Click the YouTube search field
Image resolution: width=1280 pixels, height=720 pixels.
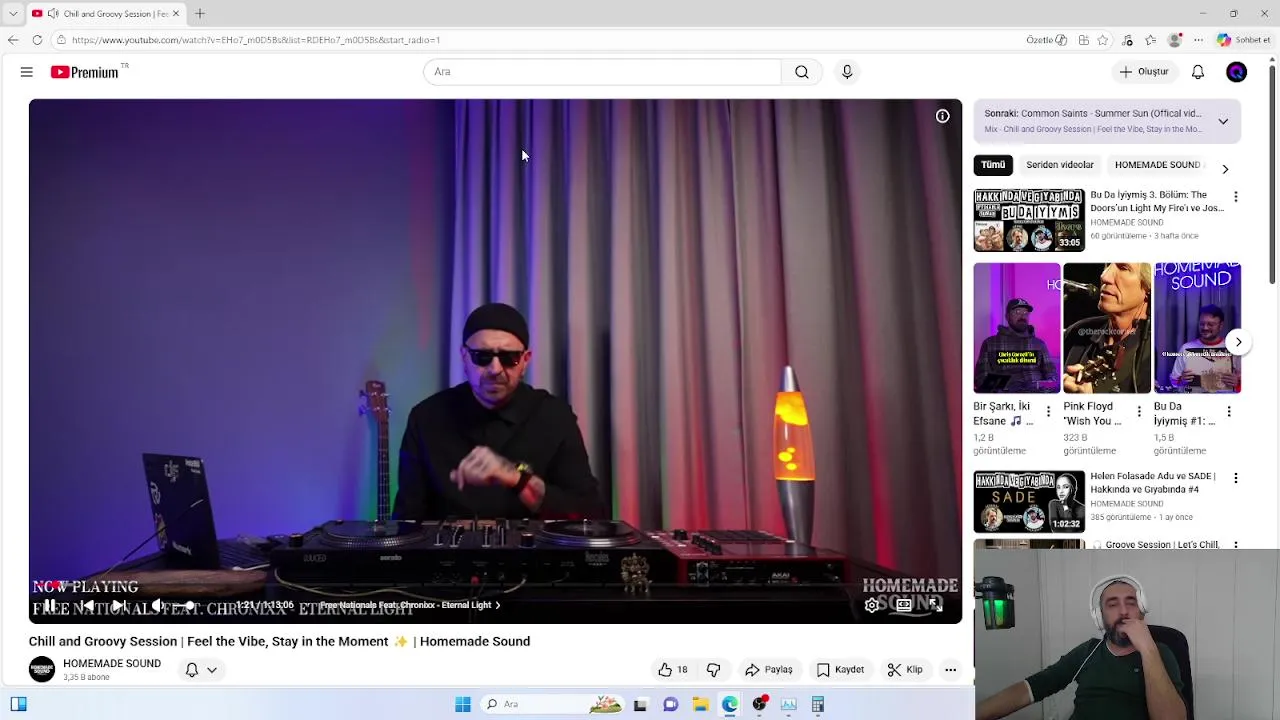tap(602, 72)
